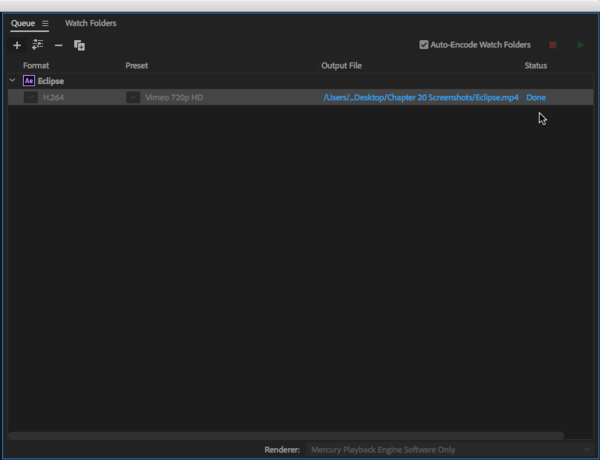Click the Vimeo 720p HD preset text
The height and width of the screenshot is (460, 600).
point(175,98)
